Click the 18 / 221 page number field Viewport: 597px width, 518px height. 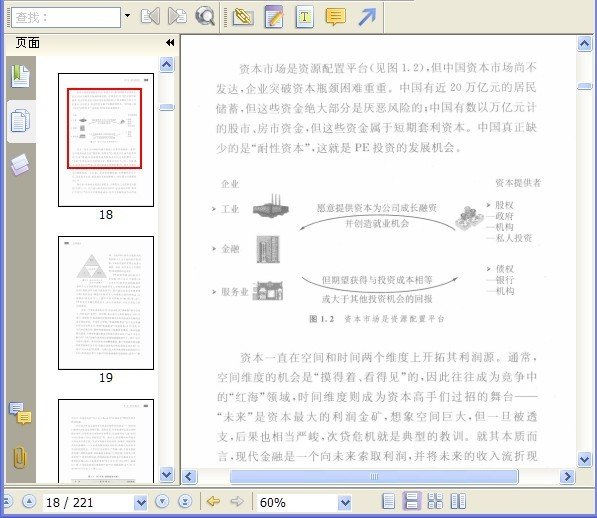tap(88, 502)
